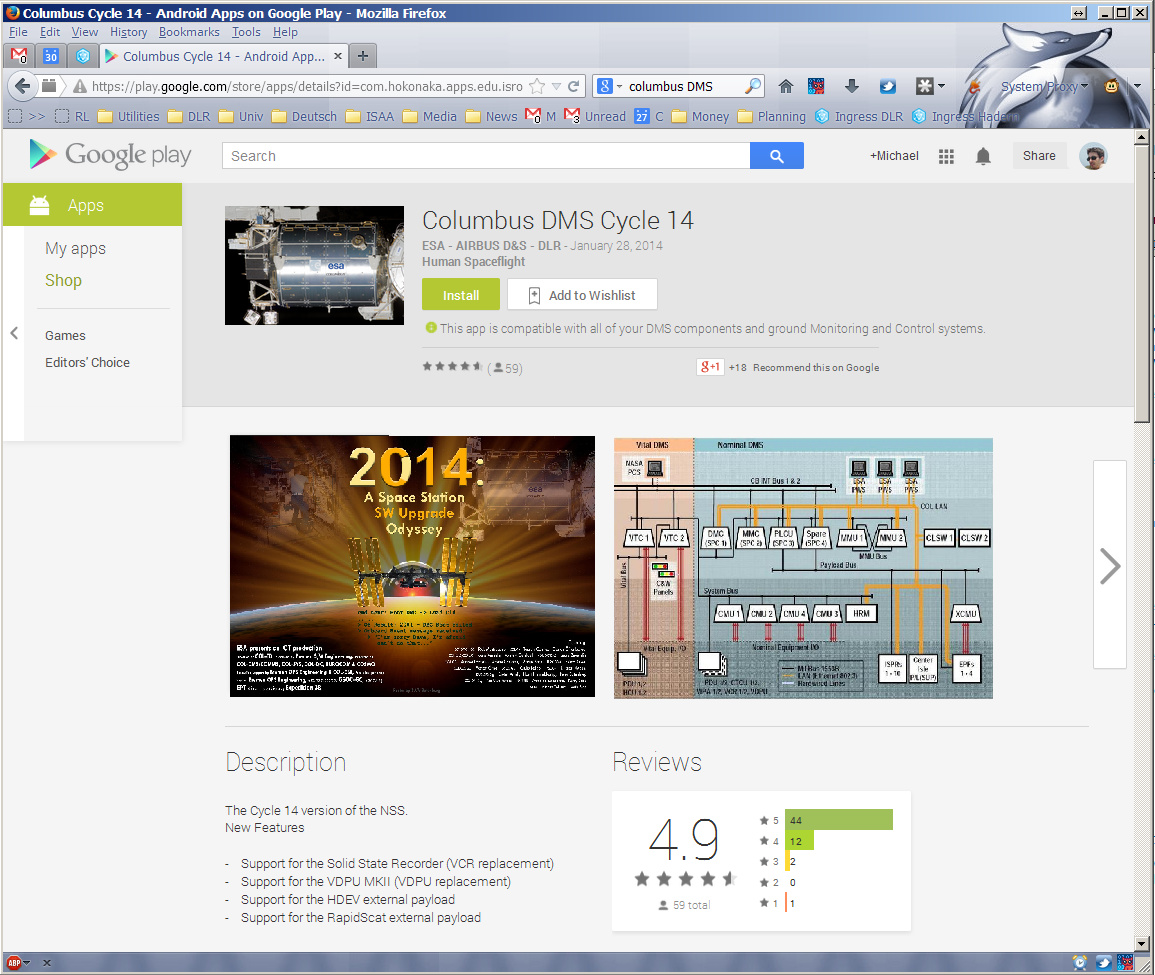1155x975 pixels.
Task: Open the Bookmarks menu
Action: point(189,32)
